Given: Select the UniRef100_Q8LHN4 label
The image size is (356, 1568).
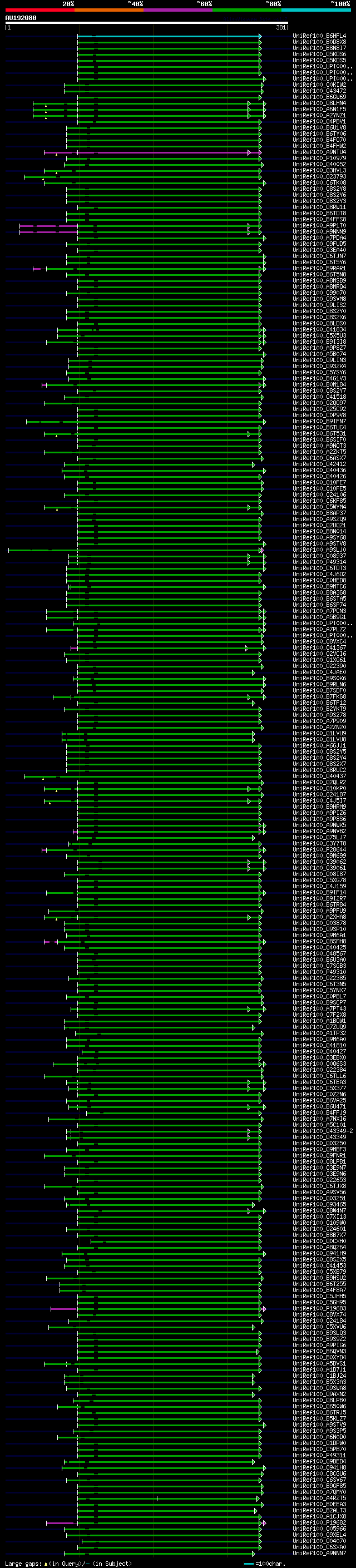Looking at the screenshot, I should (x=319, y=103).
